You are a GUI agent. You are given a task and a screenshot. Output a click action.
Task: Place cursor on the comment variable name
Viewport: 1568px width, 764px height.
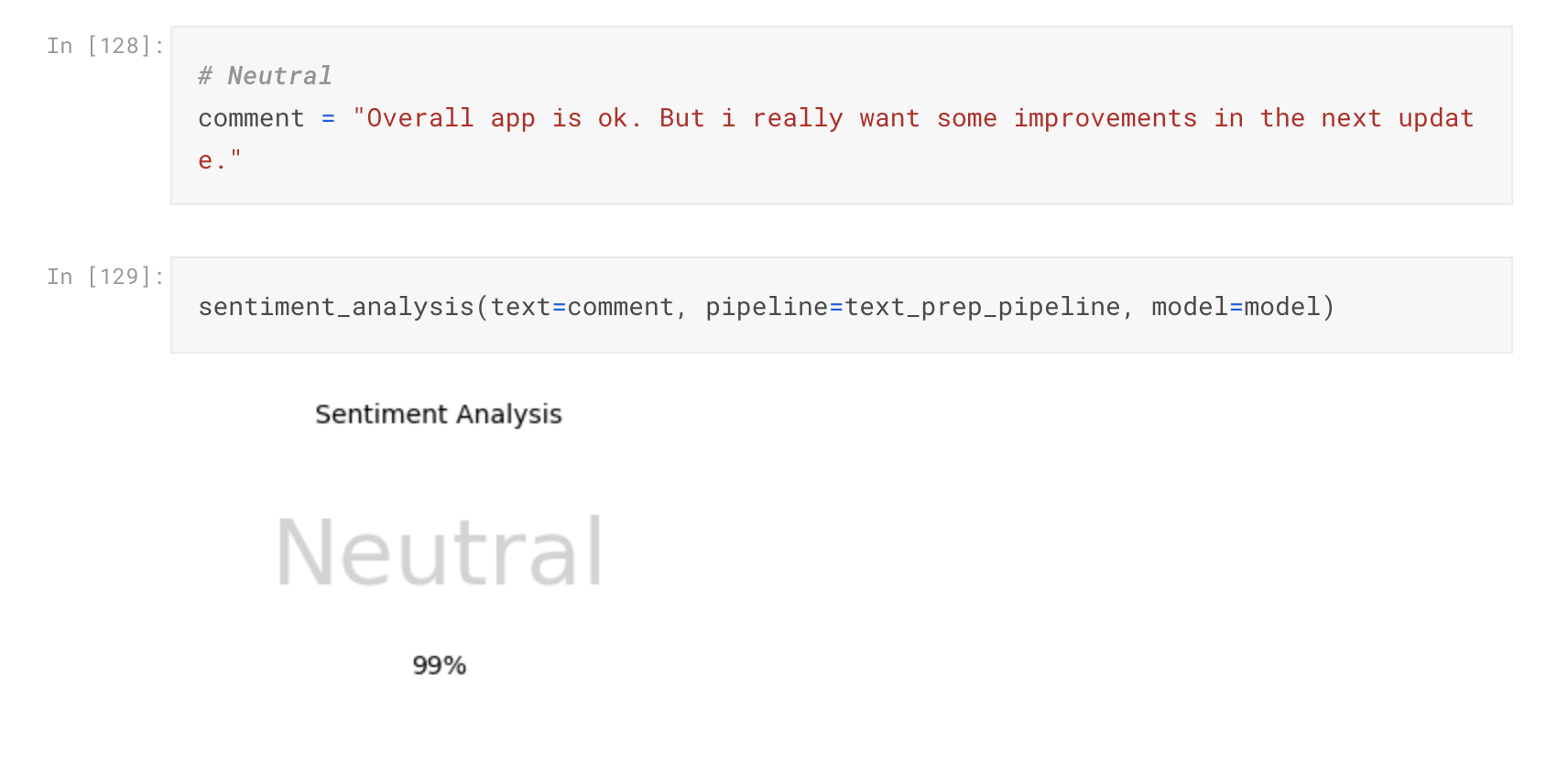pyautogui.click(x=251, y=118)
